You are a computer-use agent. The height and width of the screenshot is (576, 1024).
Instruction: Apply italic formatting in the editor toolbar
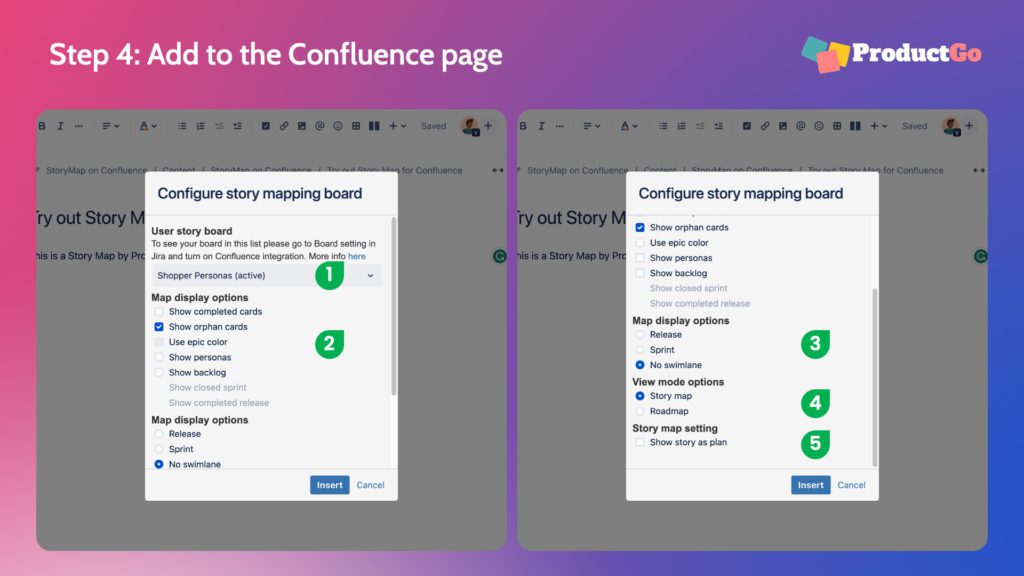pyautogui.click(x=60, y=125)
